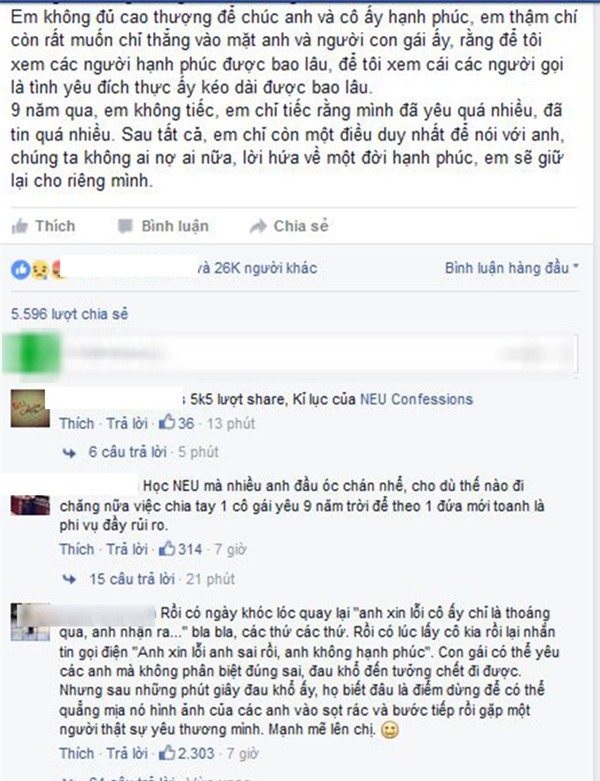This screenshot has width=600, height=781.
Task: Click the Thích thumbs-up icon under the post
Action: click(20, 227)
